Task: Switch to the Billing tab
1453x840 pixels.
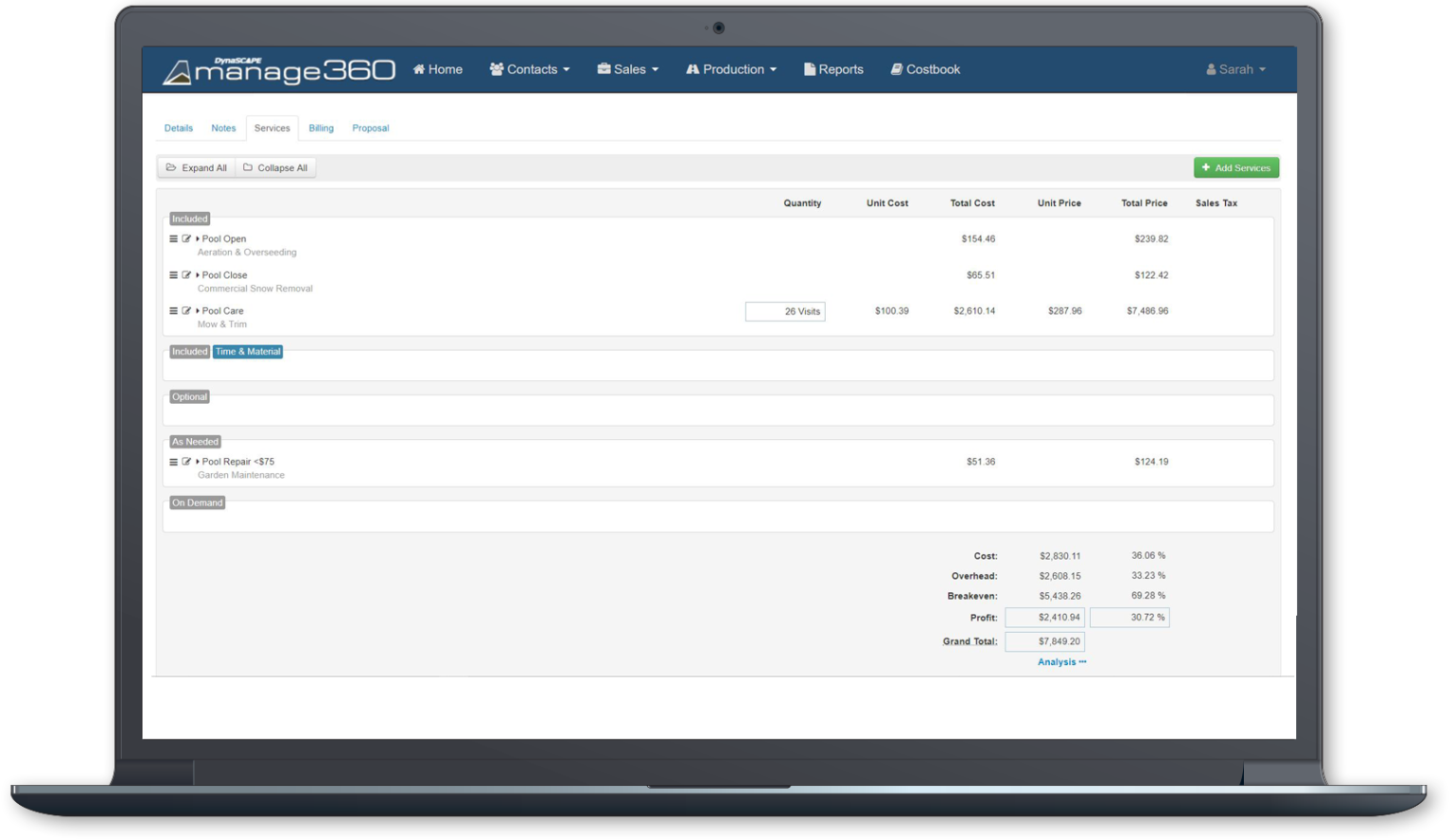Action: point(321,129)
